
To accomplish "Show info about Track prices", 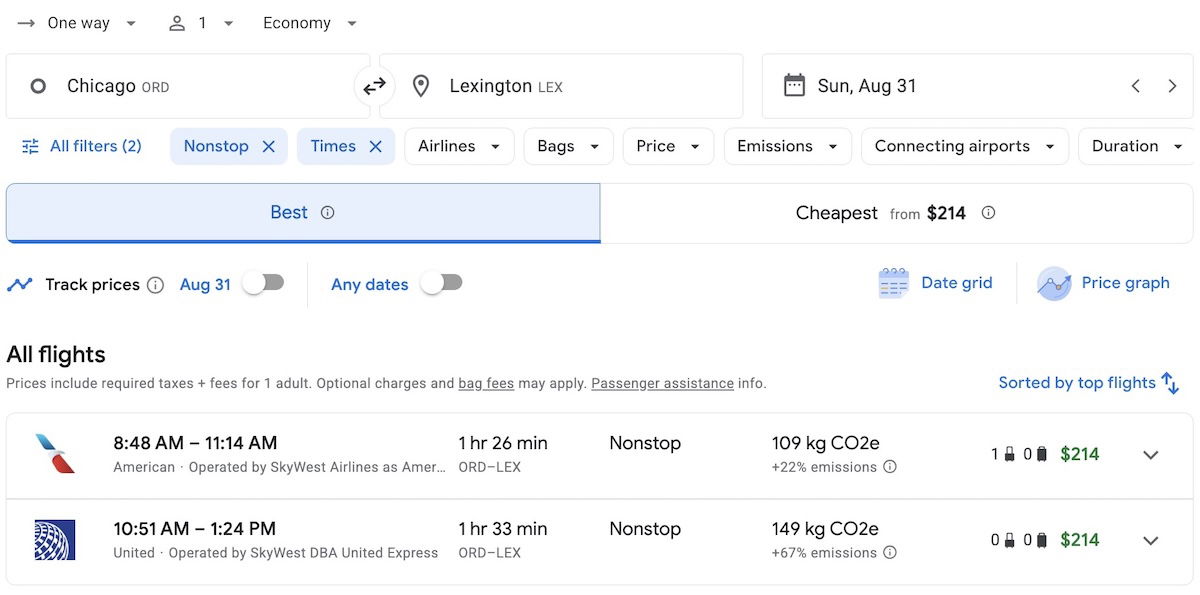I will click(x=155, y=285).
